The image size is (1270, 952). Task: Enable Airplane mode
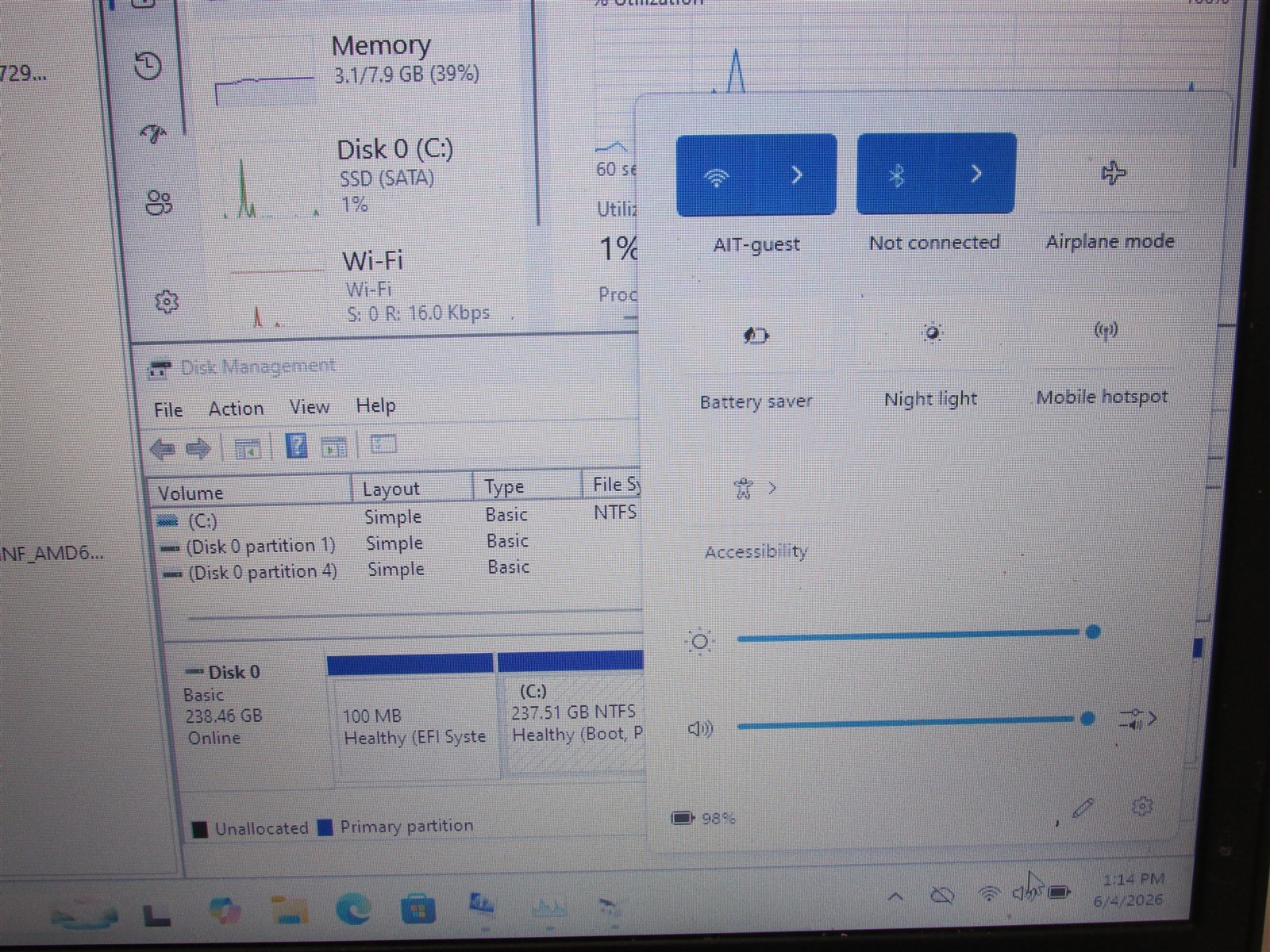point(1113,172)
